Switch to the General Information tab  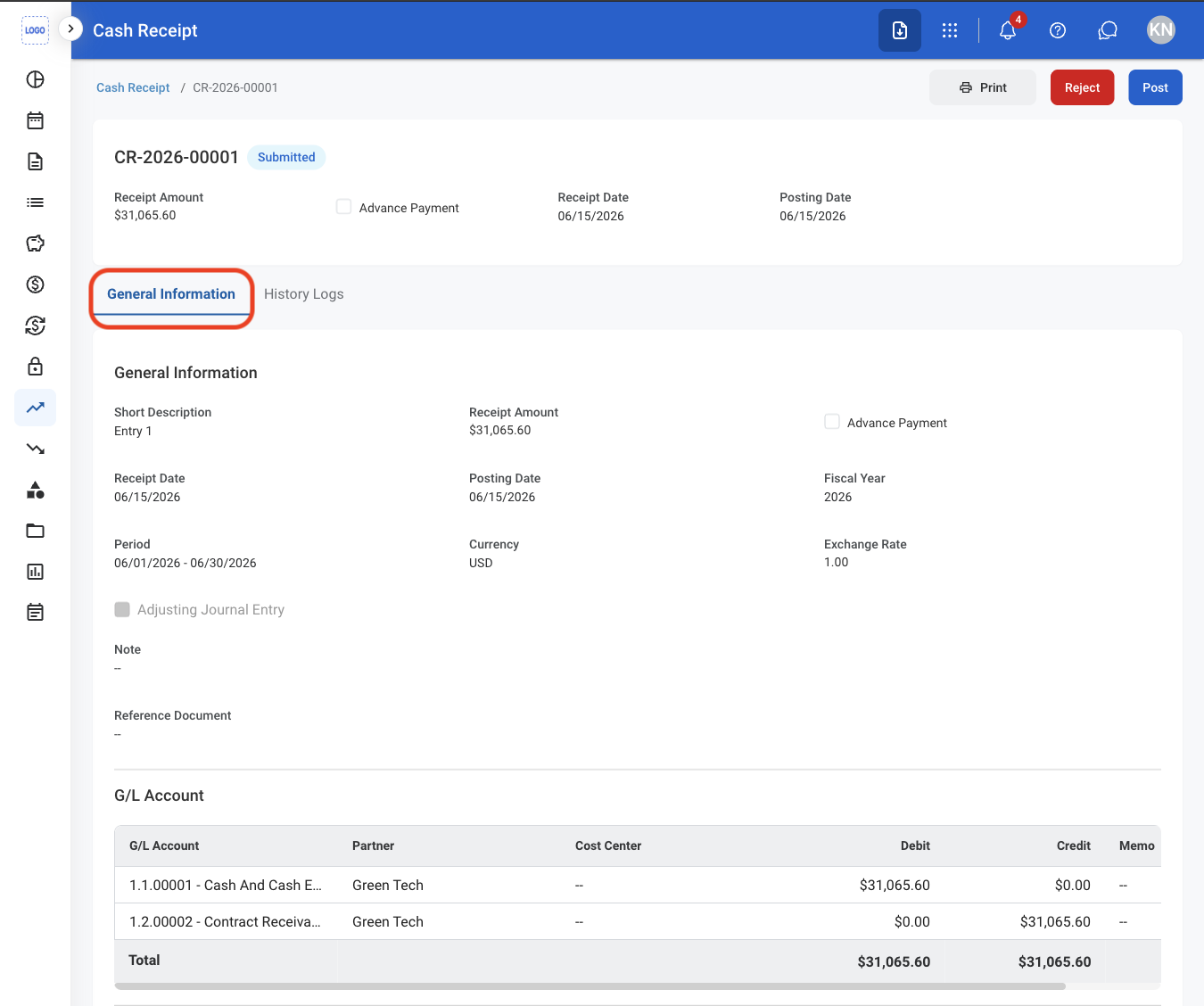coord(171,294)
